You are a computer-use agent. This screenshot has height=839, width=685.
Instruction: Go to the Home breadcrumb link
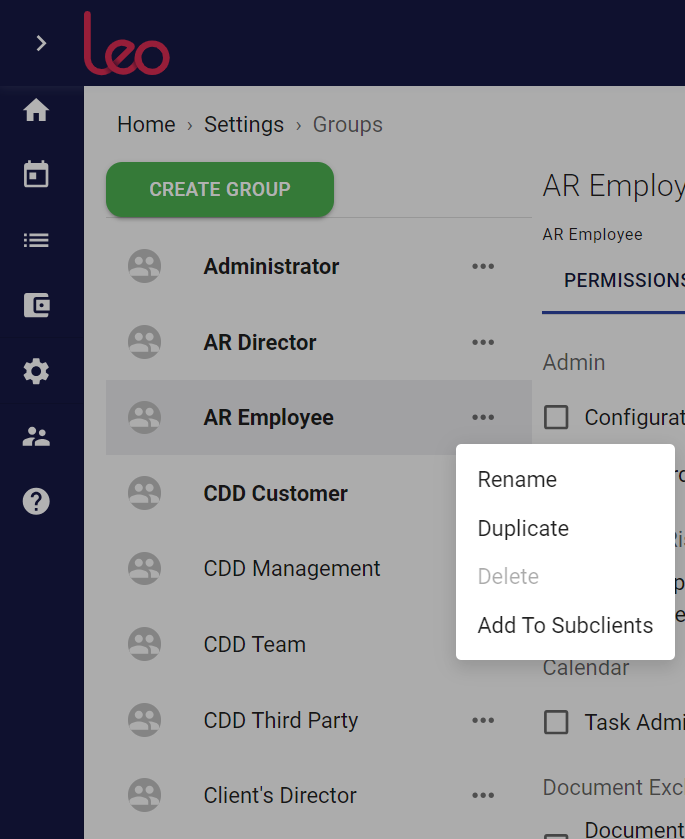146,125
